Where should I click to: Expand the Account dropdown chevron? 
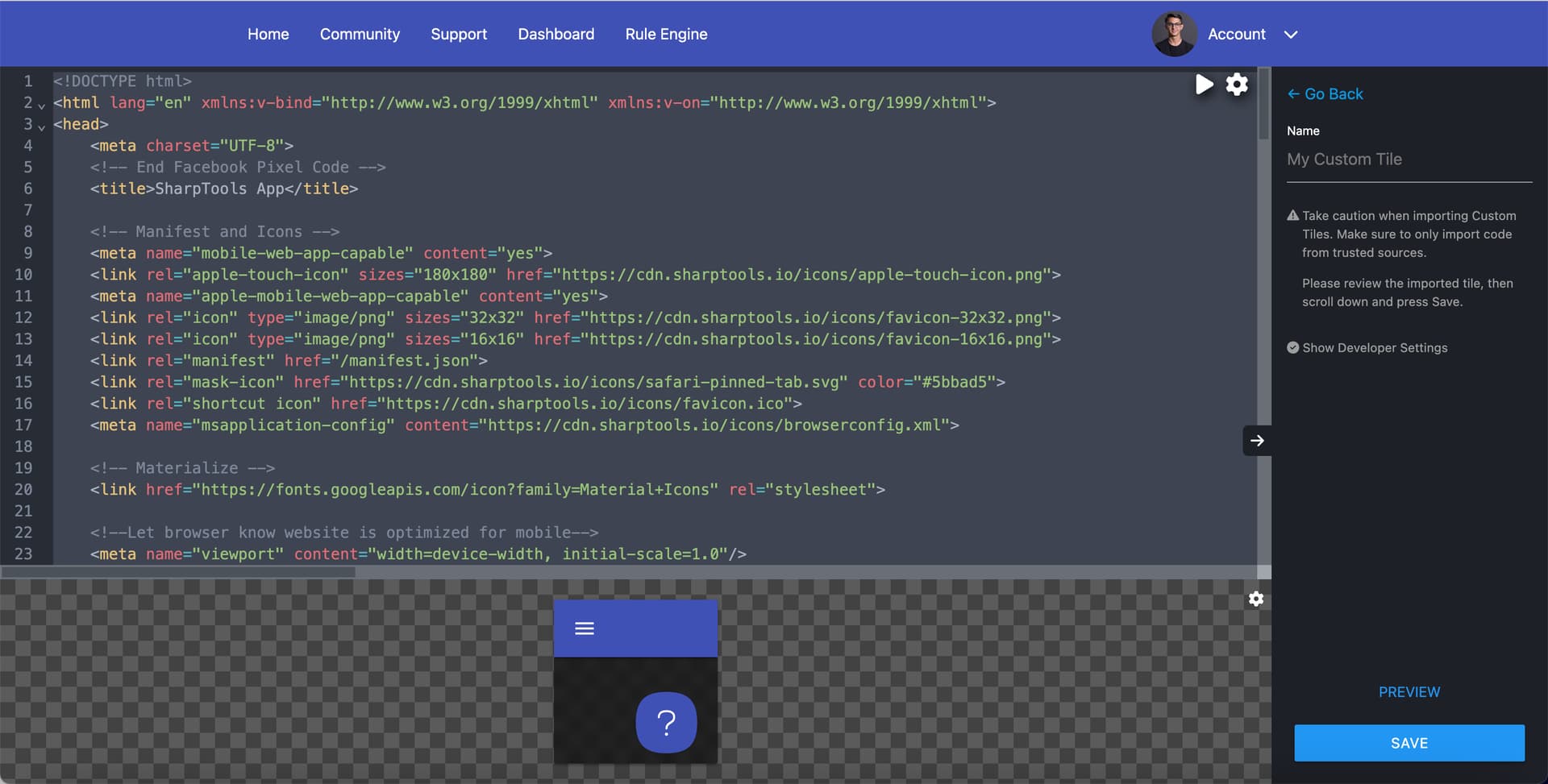pos(1291,35)
